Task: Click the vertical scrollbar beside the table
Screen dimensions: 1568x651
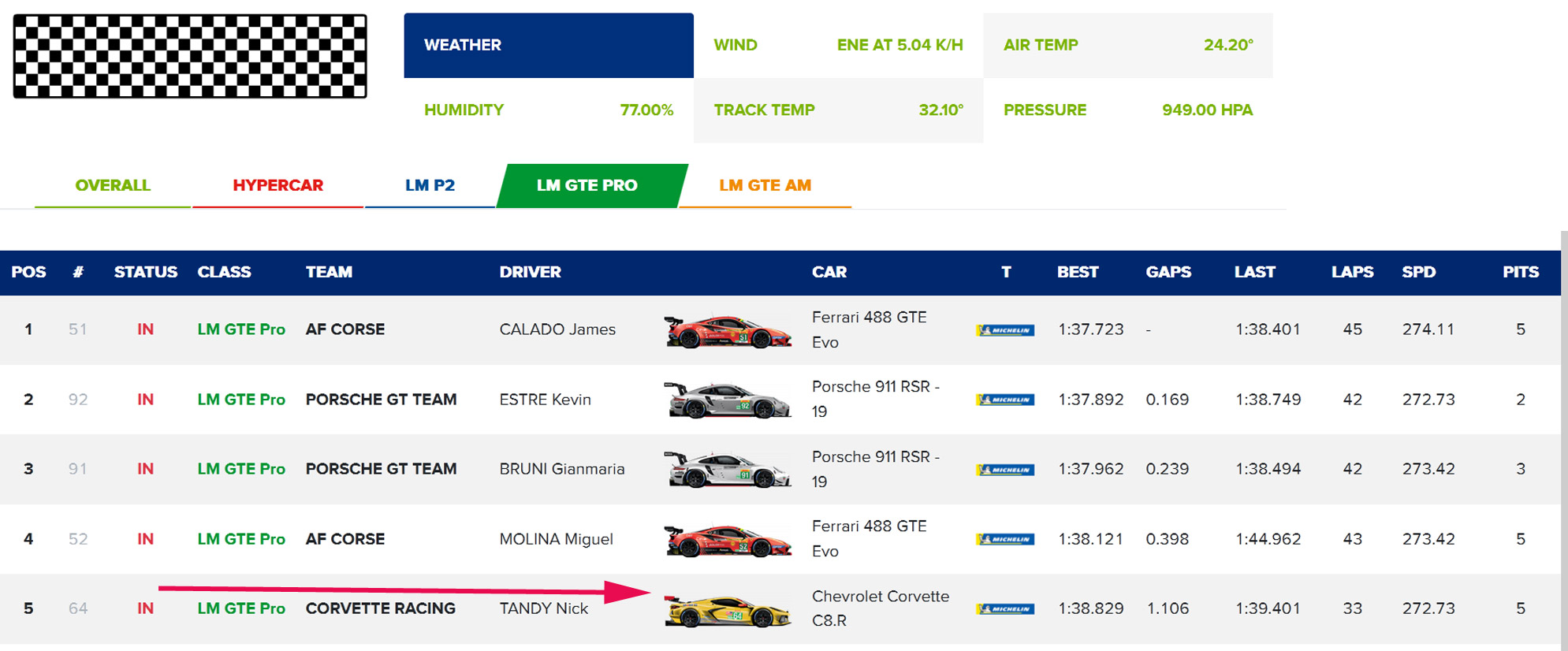Action: [x=1563, y=441]
